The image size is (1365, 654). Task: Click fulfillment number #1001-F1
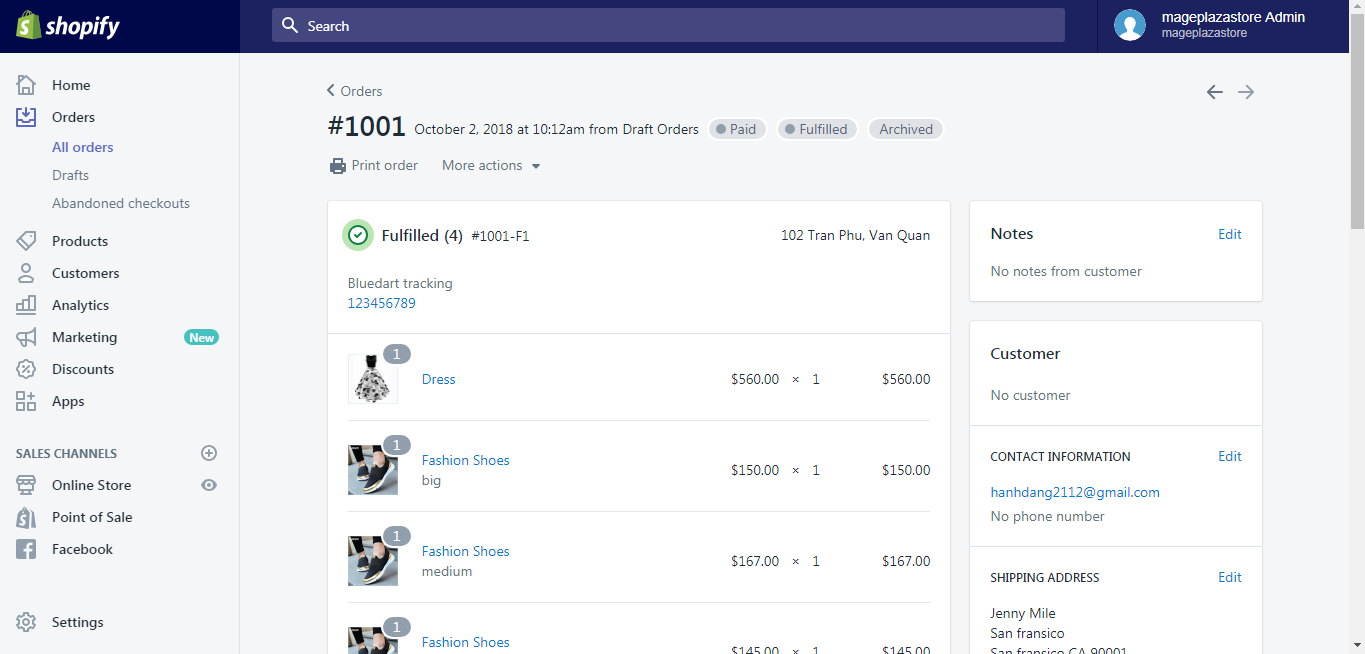[500, 236]
